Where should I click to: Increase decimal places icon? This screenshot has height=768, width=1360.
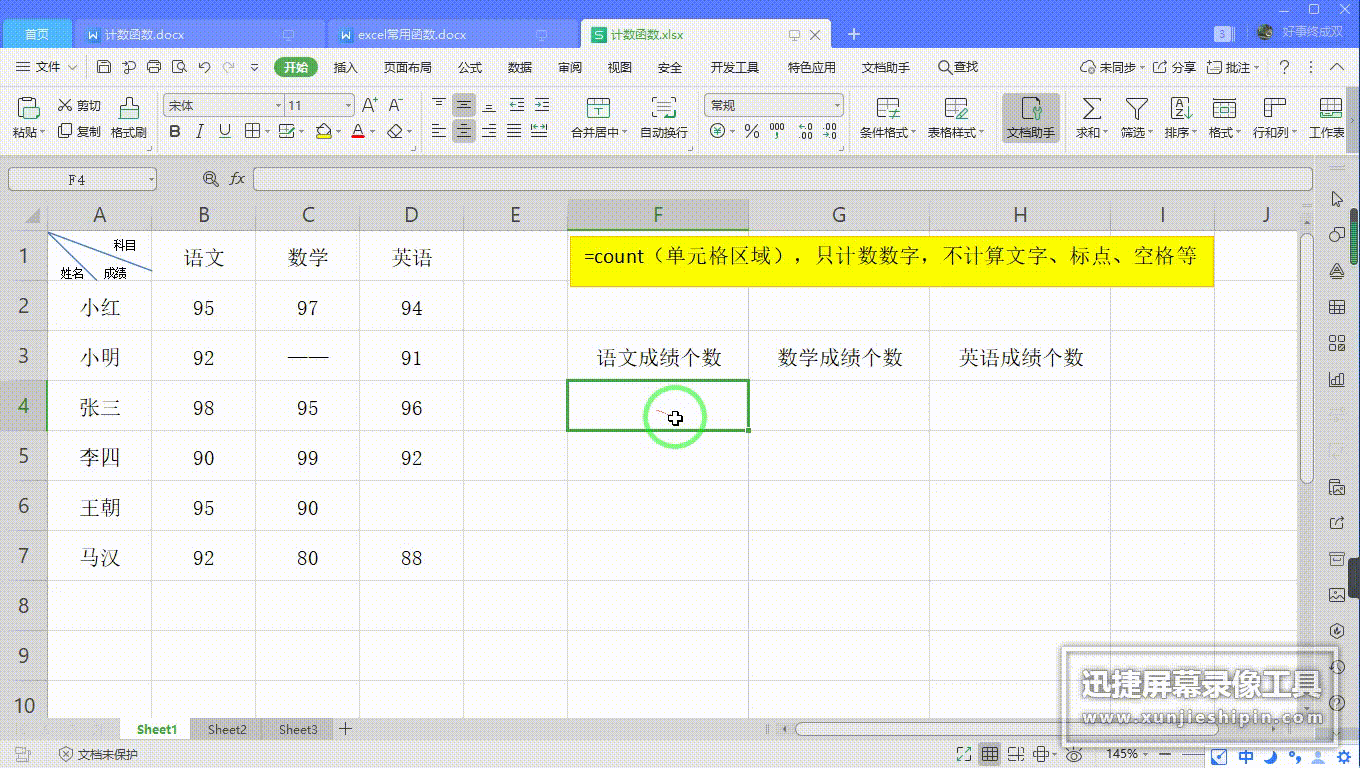coord(806,131)
